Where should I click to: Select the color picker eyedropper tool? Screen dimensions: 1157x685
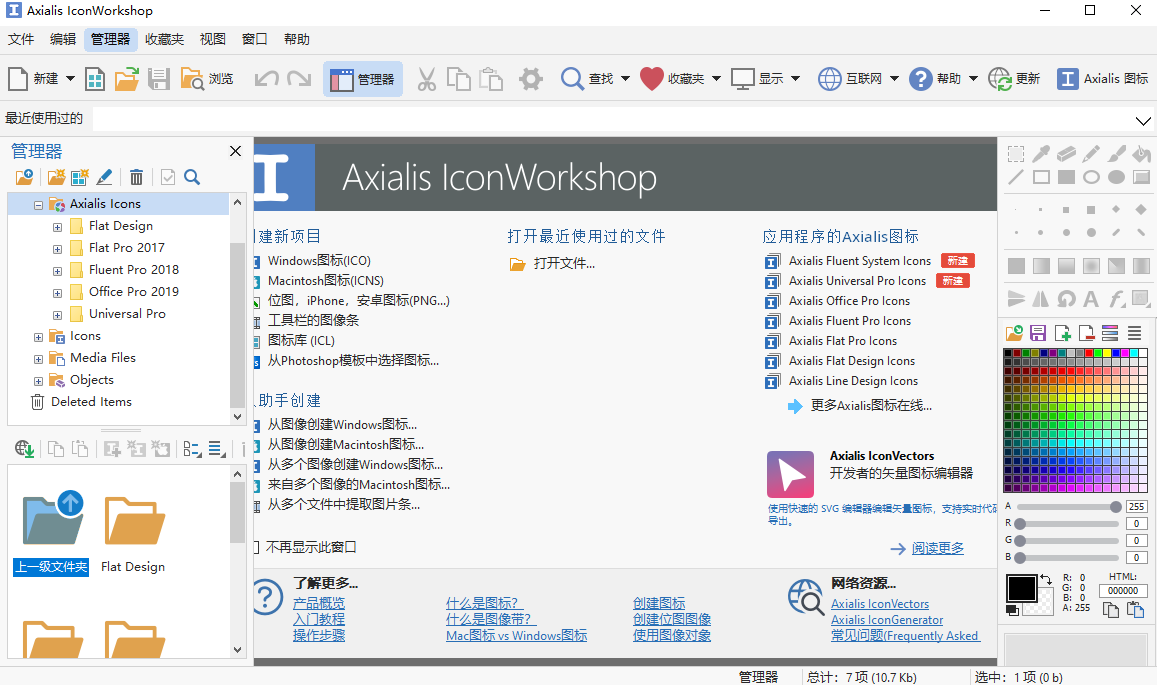(1041, 154)
